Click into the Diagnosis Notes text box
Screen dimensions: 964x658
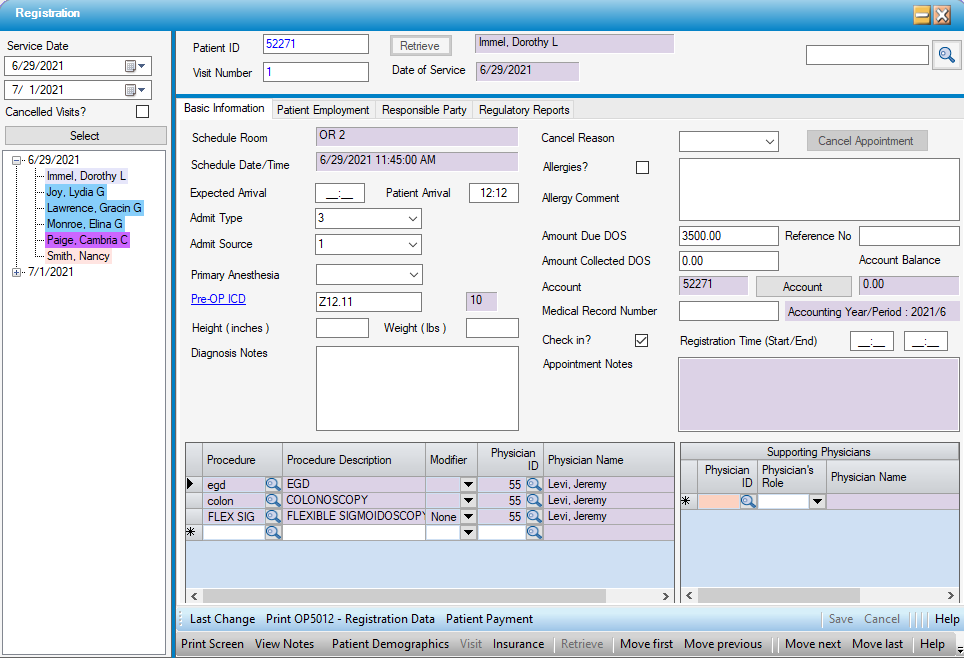point(417,388)
